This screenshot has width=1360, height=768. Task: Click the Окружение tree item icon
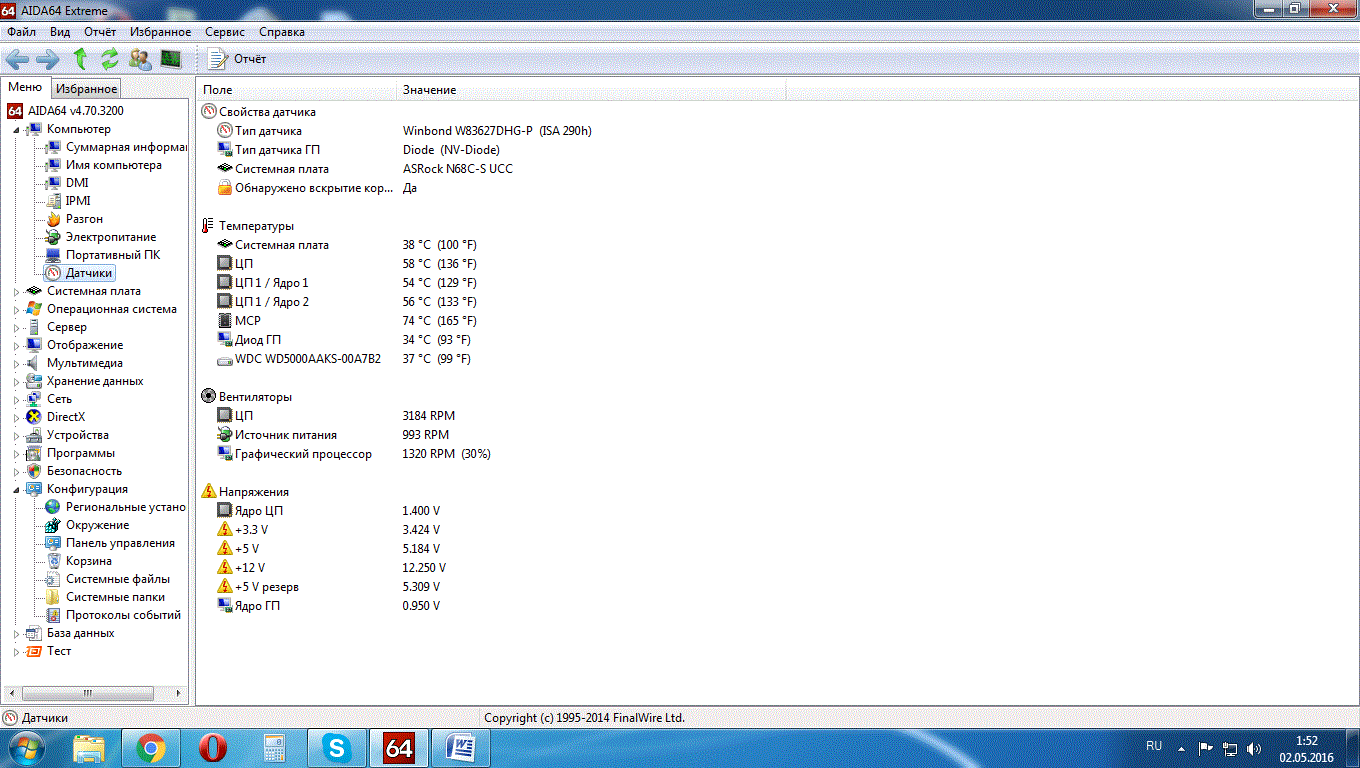coord(53,525)
